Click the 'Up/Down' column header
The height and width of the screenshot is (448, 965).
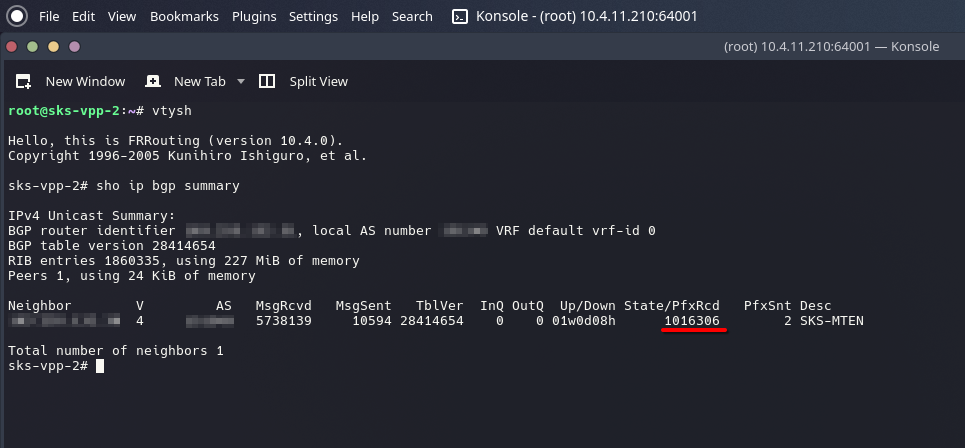click(587, 306)
